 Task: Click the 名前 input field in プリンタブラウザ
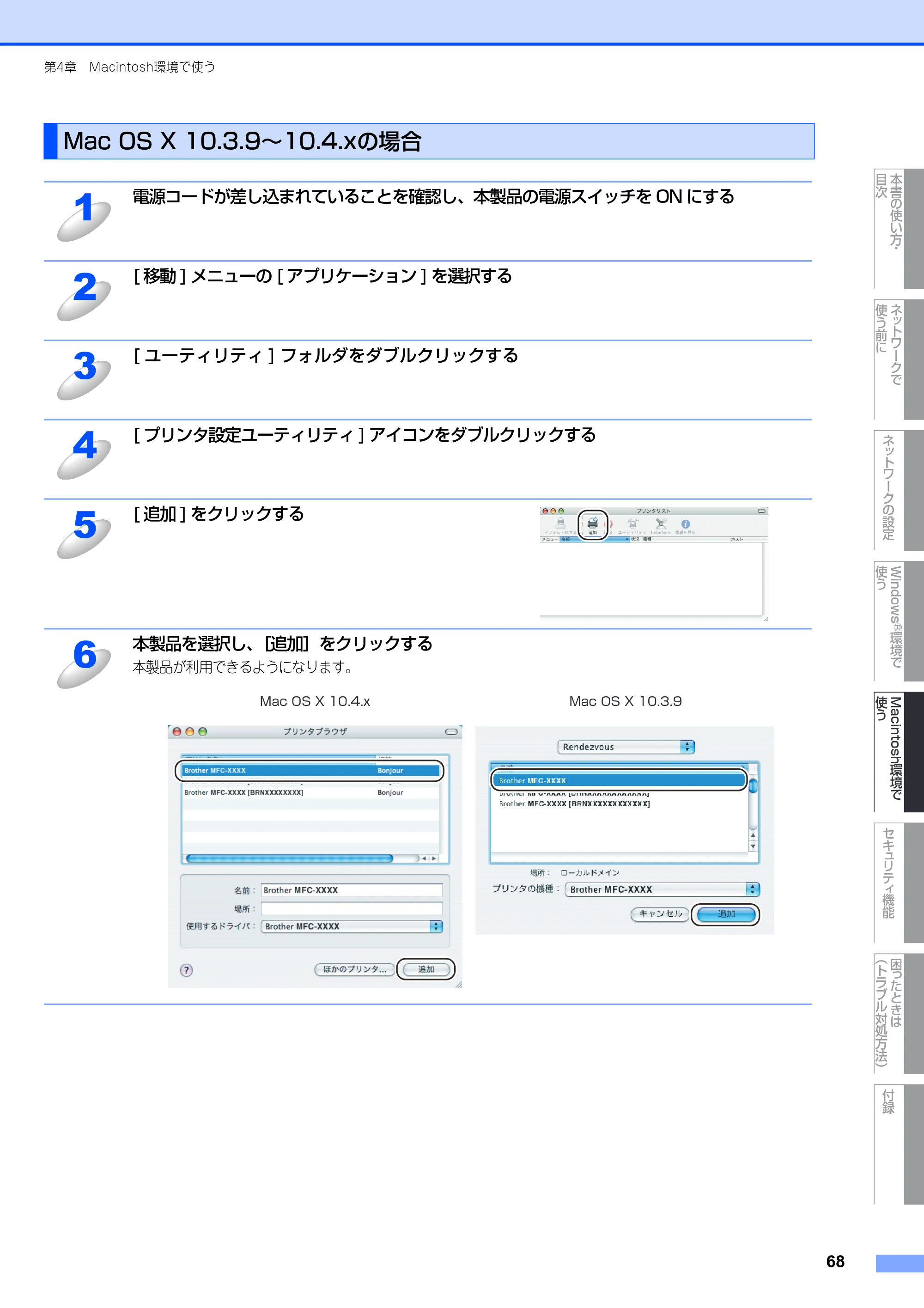point(352,890)
